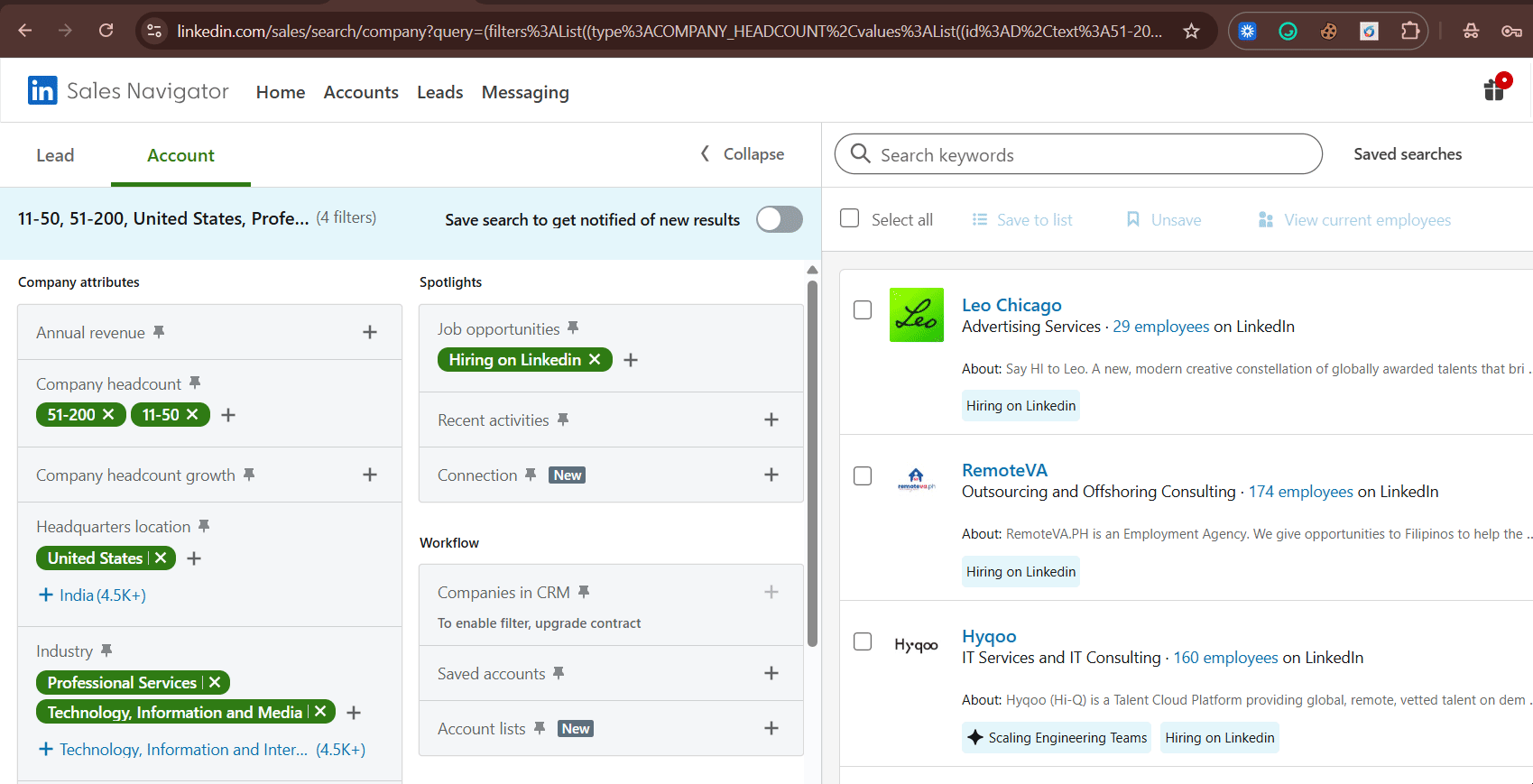This screenshot has width=1533, height=784.
Task: Click the cookie extension icon
Action: [x=1328, y=32]
